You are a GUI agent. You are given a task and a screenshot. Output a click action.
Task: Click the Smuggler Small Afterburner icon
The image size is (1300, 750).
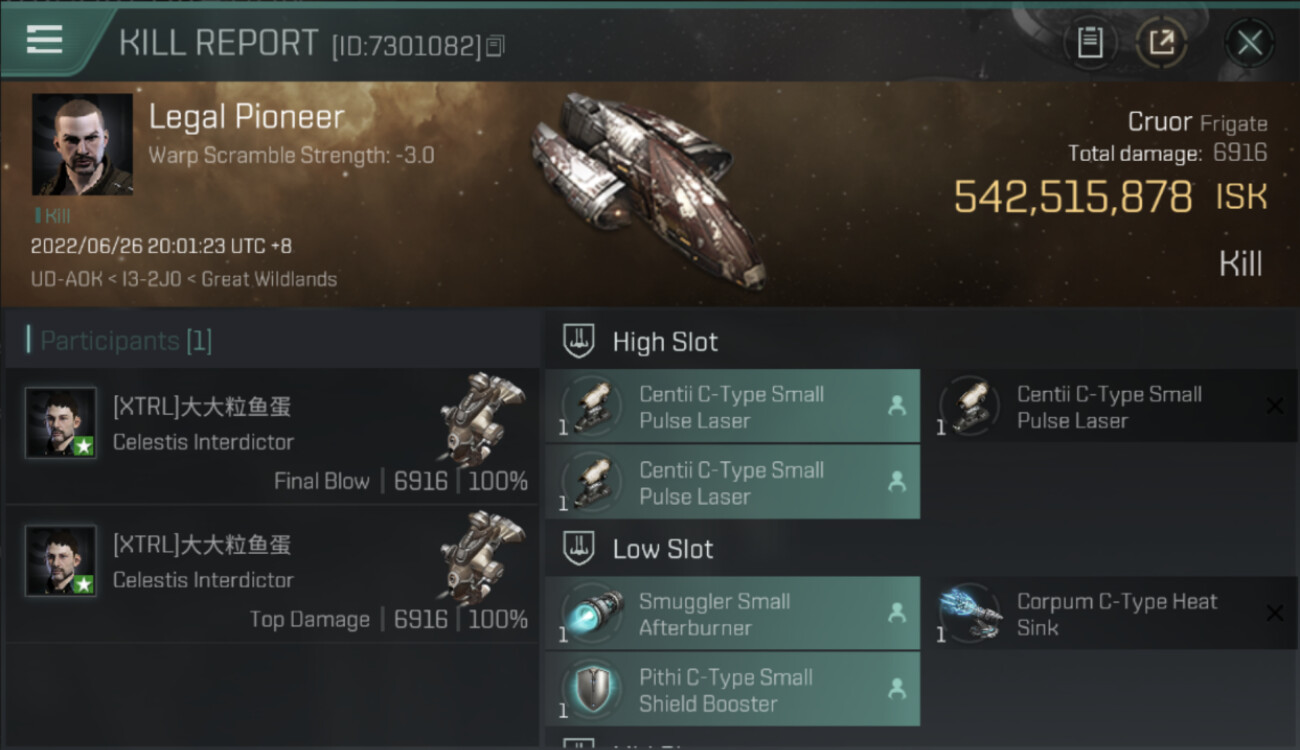tap(592, 613)
